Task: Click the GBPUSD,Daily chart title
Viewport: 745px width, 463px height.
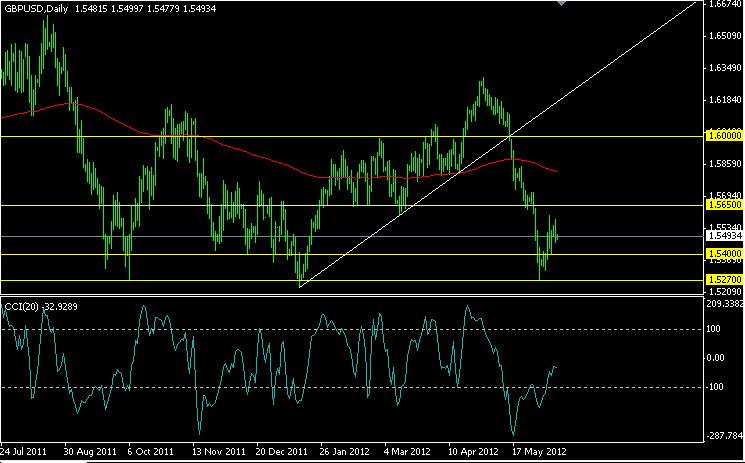Action: pos(37,9)
